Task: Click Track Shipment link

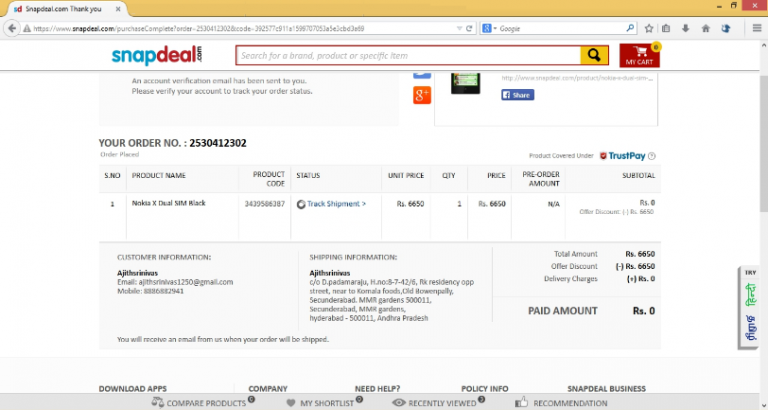Action: coord(336,204)
